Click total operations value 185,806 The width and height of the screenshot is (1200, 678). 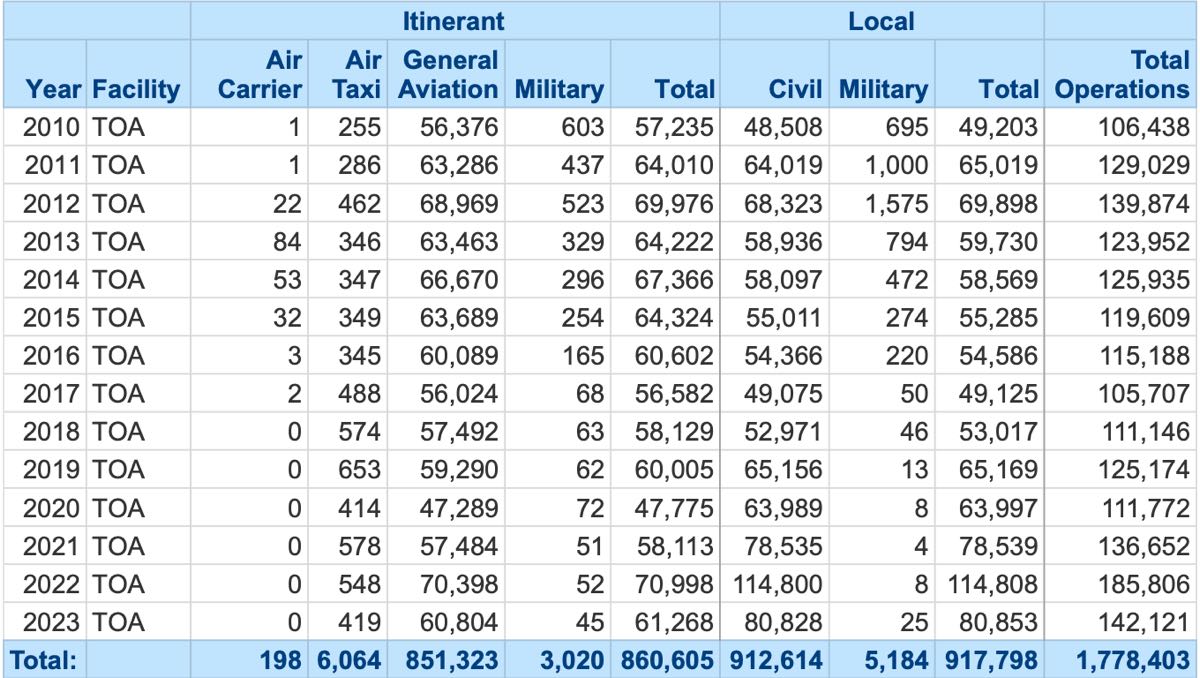(x=1146, y=582)
